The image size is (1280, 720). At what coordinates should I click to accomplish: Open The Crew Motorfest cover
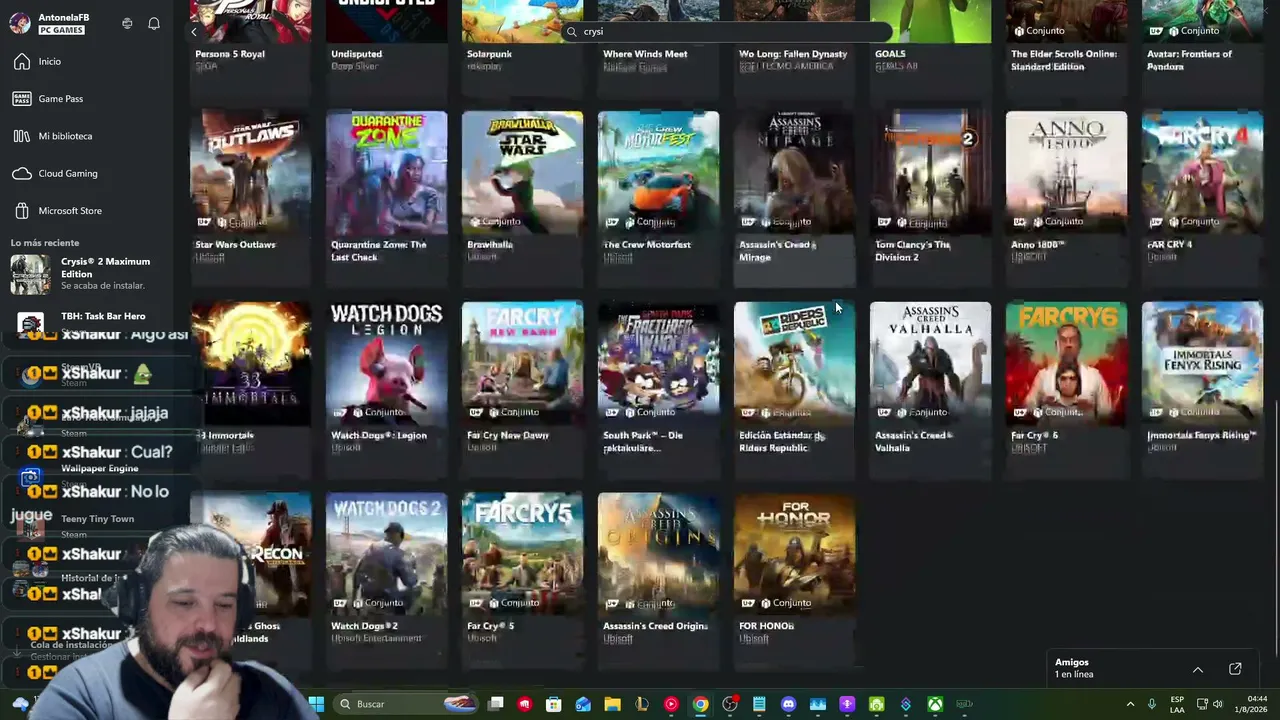[658, 172]
